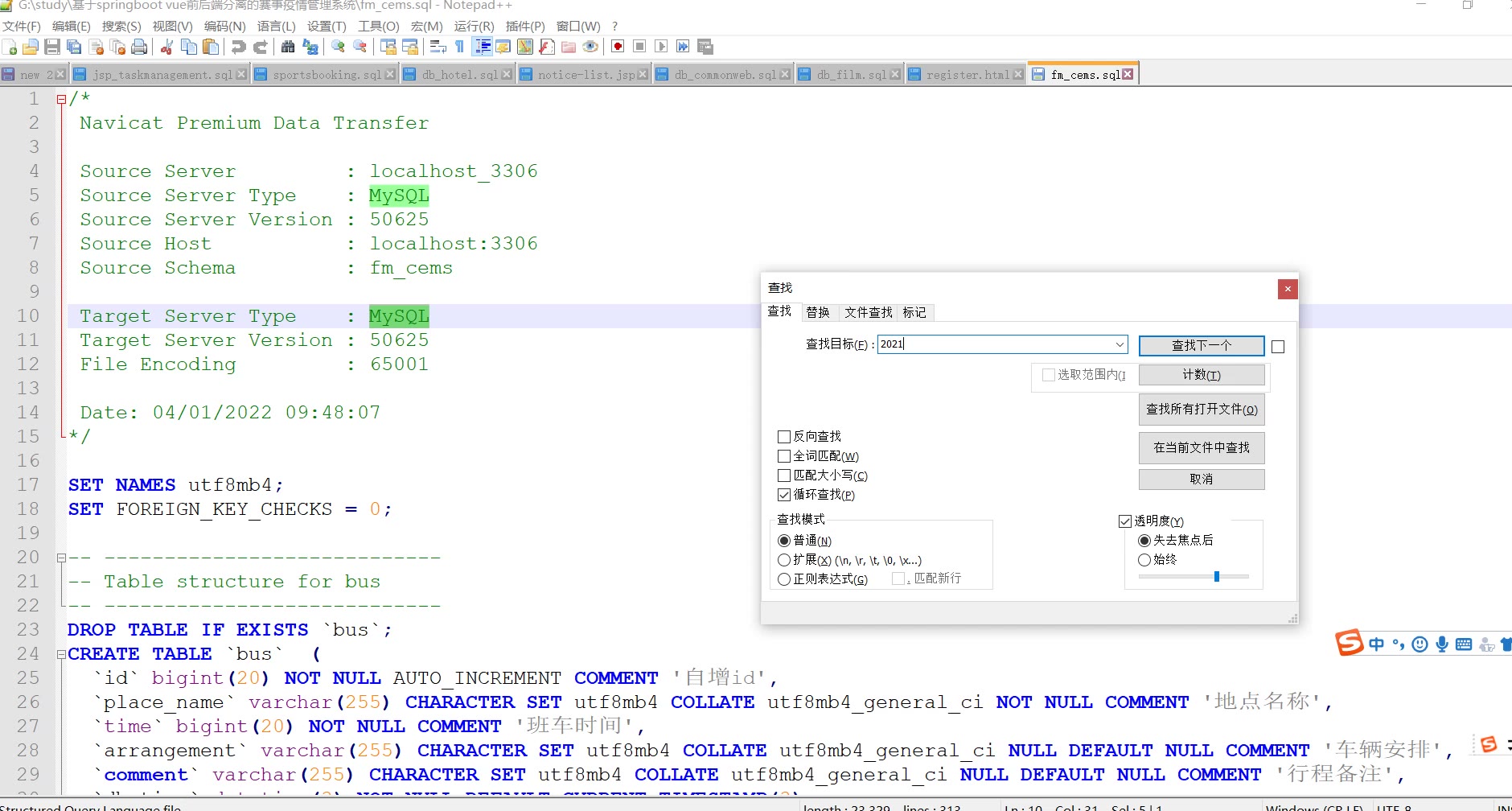Start macro recording with red dot icon
The image size is (1512, 811).
coord(618,47)
